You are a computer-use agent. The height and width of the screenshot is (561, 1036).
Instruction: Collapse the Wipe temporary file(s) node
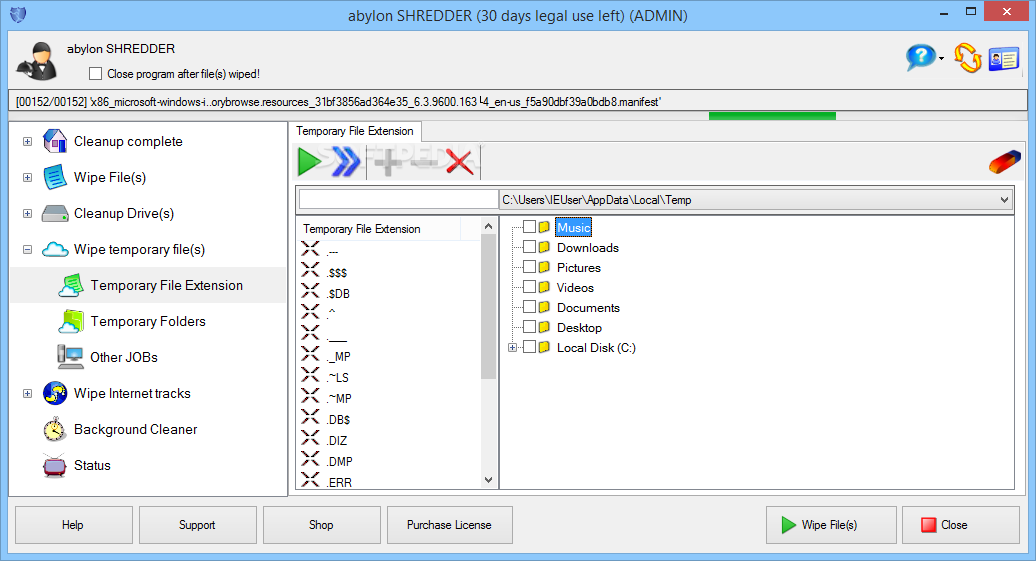[27, 249]
